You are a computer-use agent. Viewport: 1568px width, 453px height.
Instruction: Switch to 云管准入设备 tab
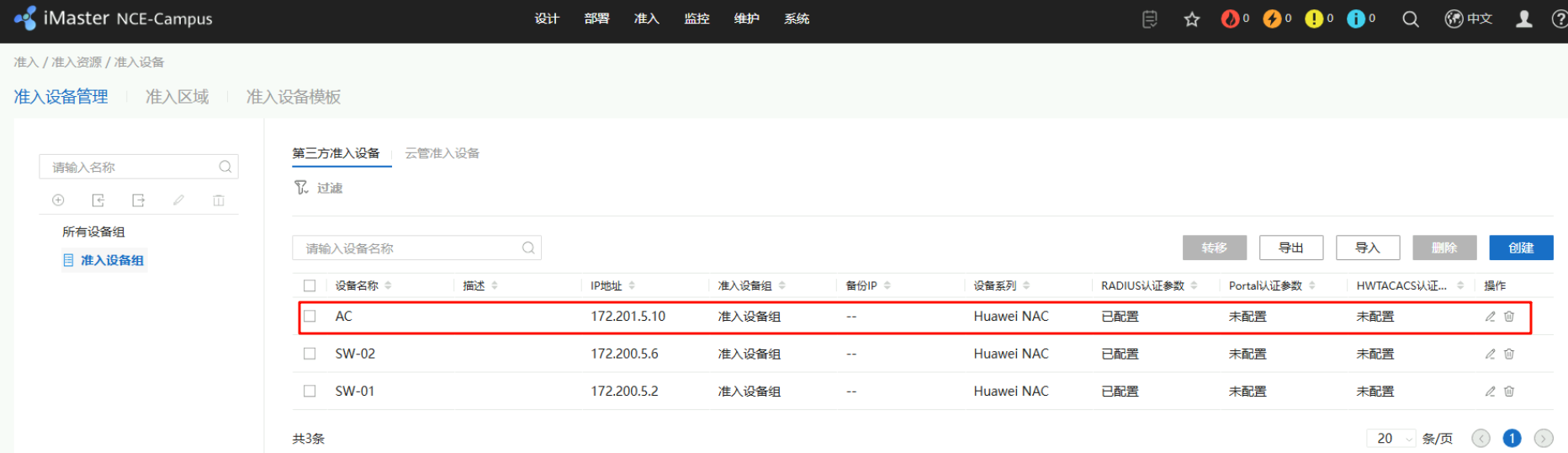coord(442,153)
